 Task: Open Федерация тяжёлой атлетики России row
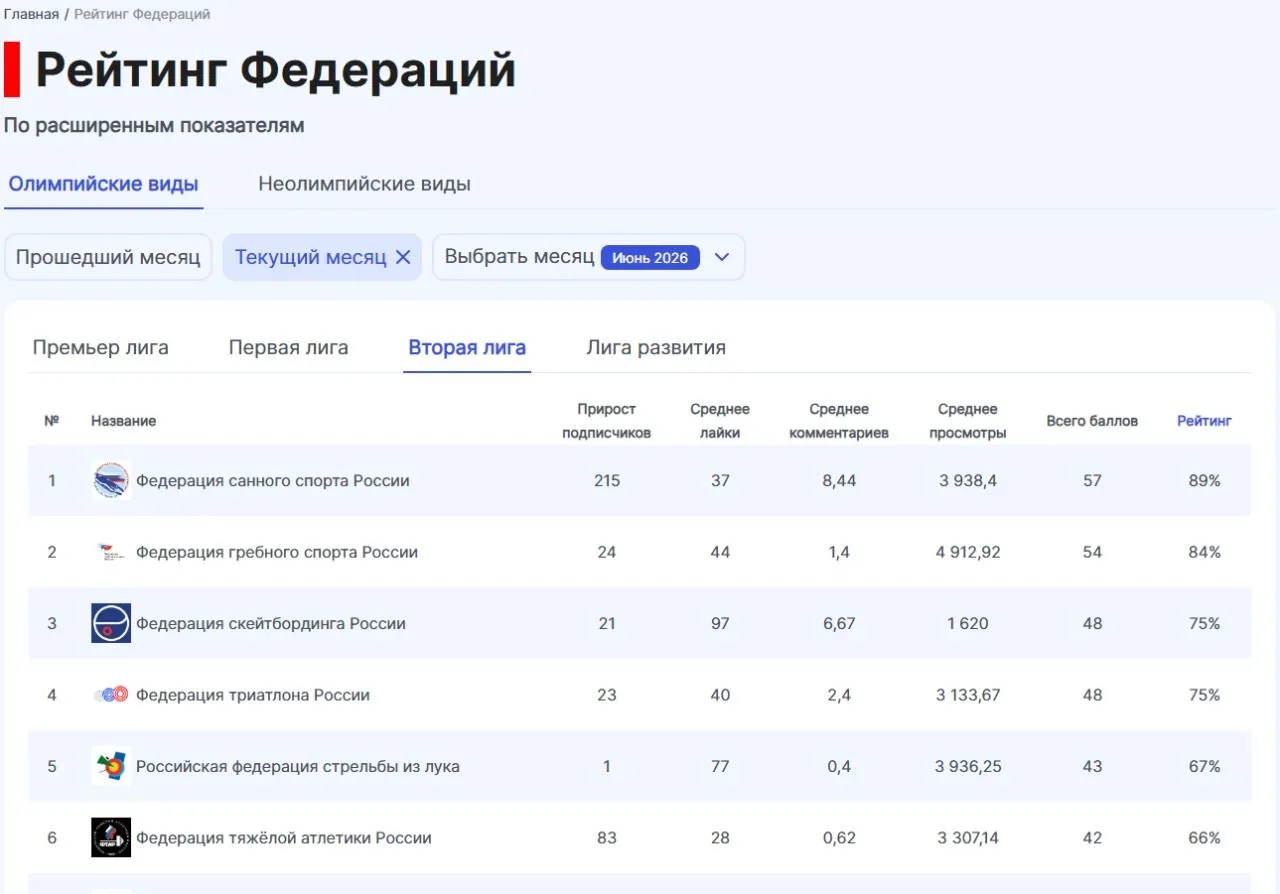pos(639,838)
